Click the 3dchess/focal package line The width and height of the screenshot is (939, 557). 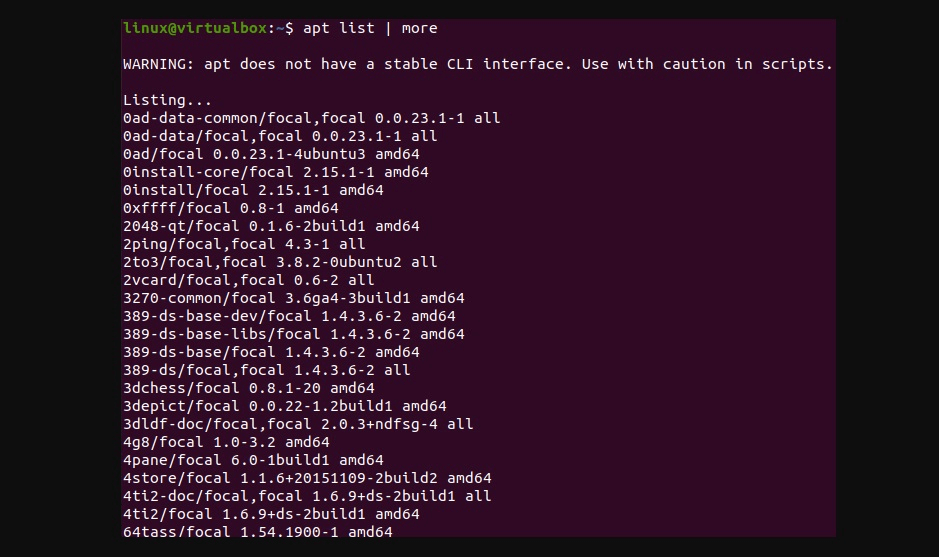pyautogui.click(x=249, y=388)
